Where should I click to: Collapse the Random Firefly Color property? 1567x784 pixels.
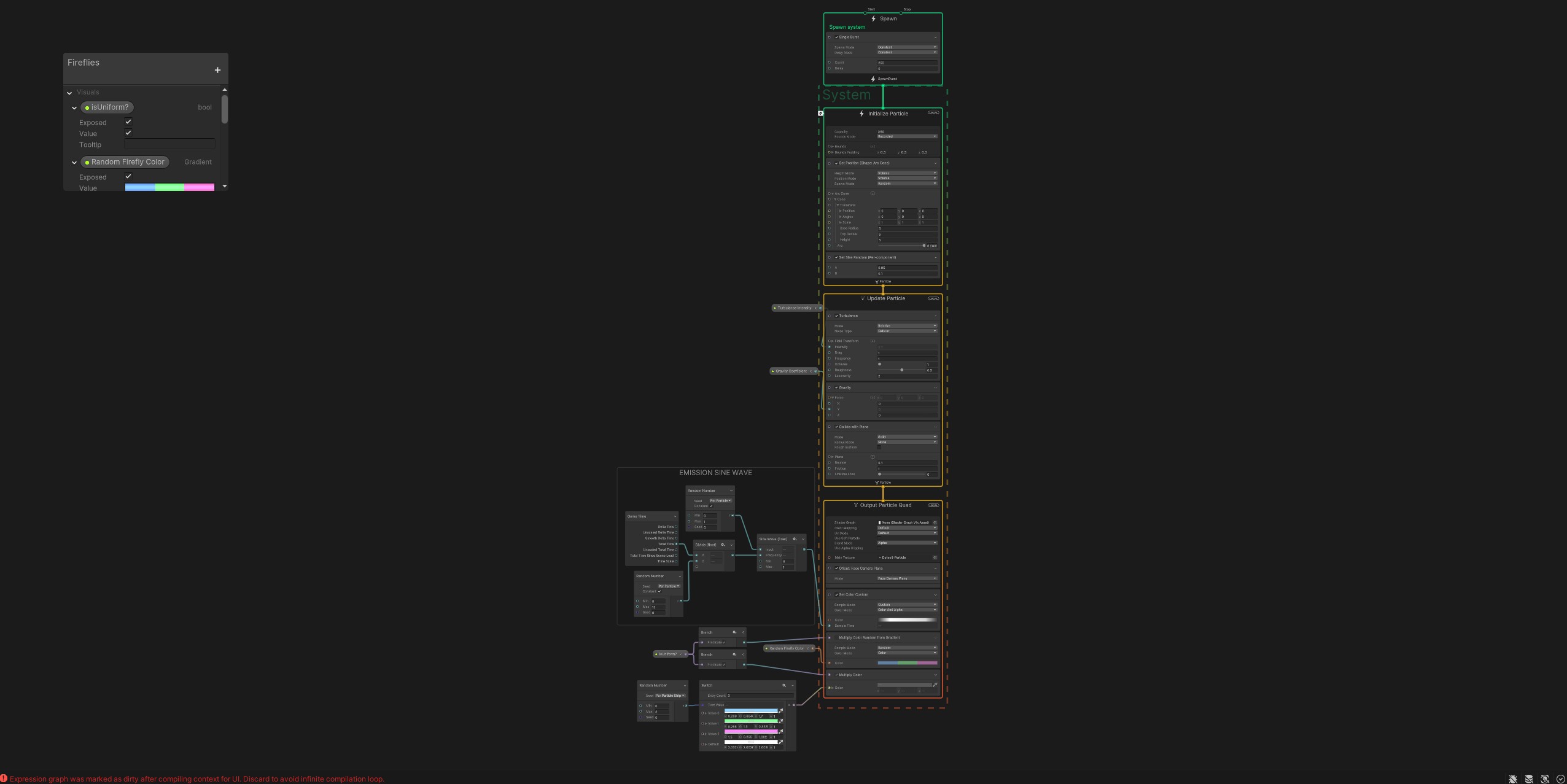tap(74, 163)
